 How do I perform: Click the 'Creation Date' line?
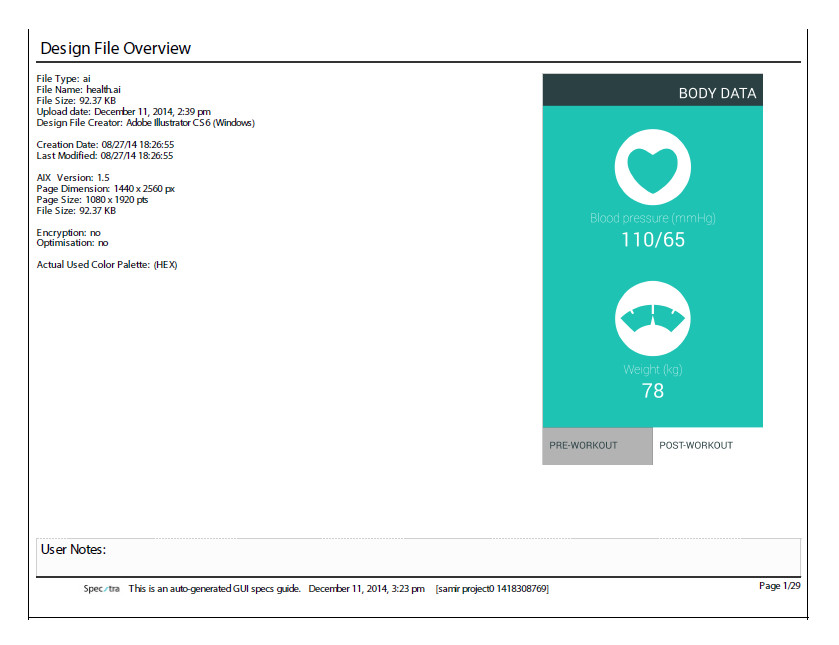point(105,145)
